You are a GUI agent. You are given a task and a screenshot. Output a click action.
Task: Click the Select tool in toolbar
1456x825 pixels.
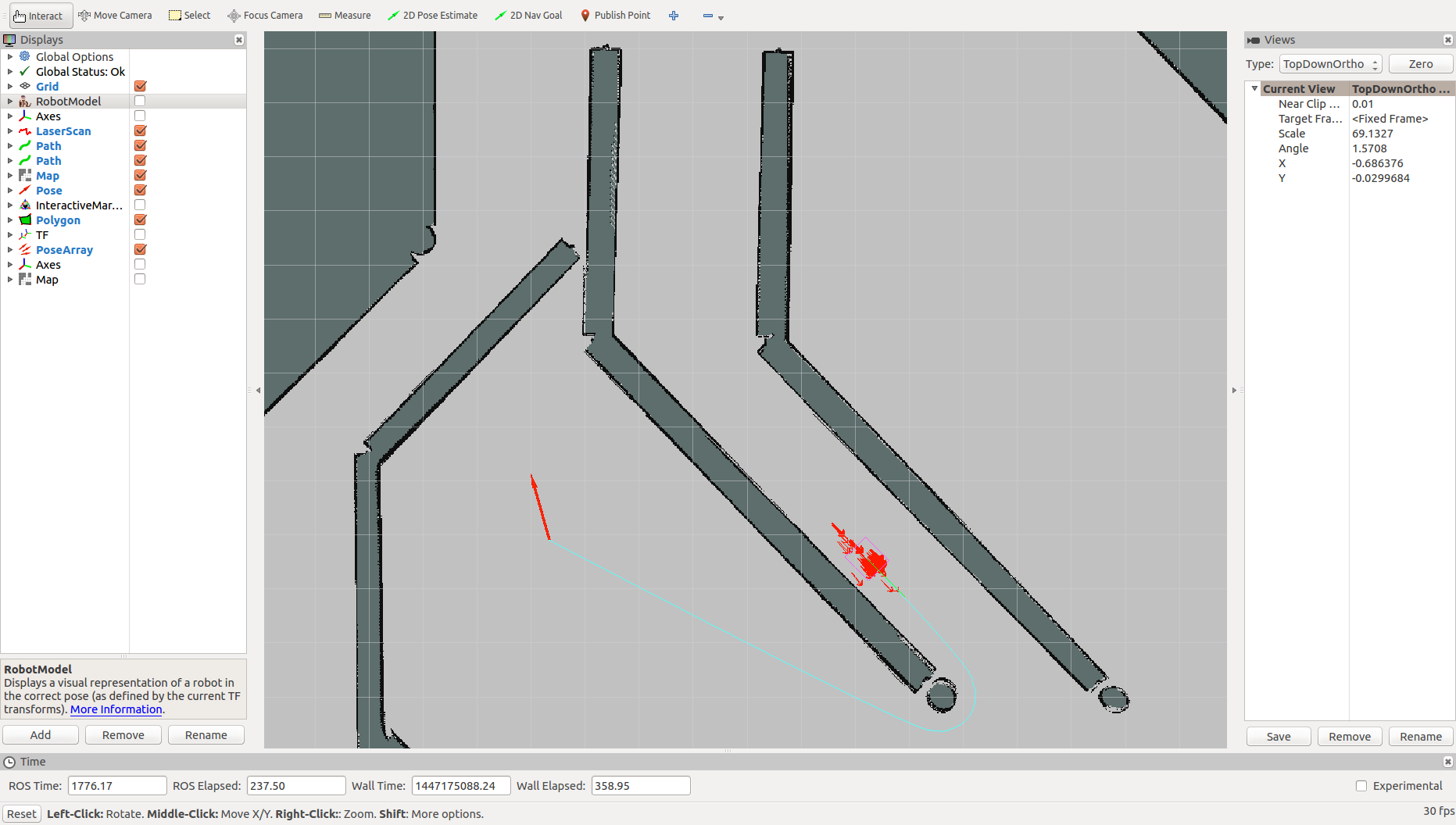pos(190,15)
